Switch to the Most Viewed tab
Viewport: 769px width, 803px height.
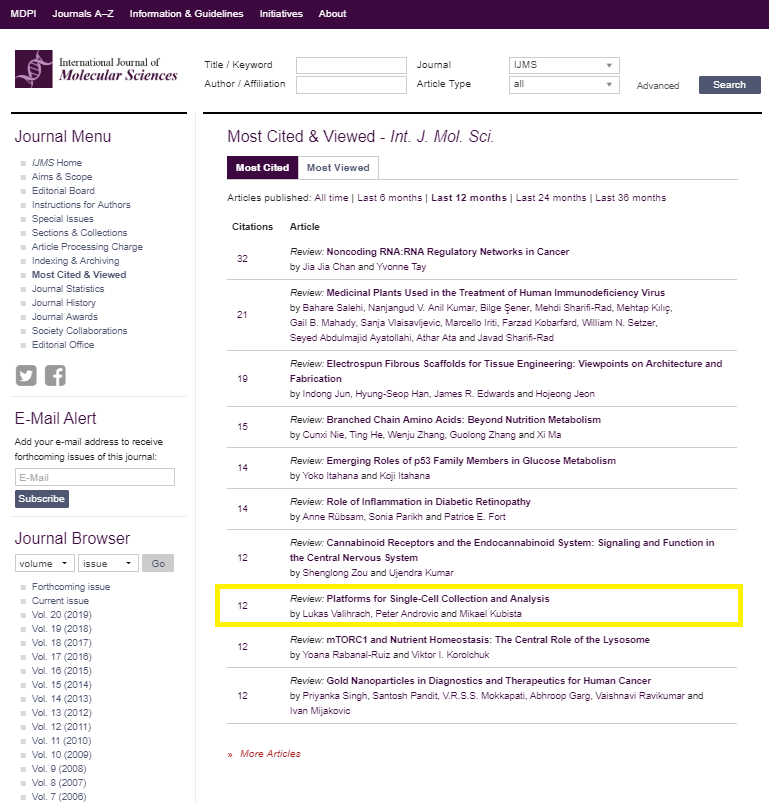338,167
